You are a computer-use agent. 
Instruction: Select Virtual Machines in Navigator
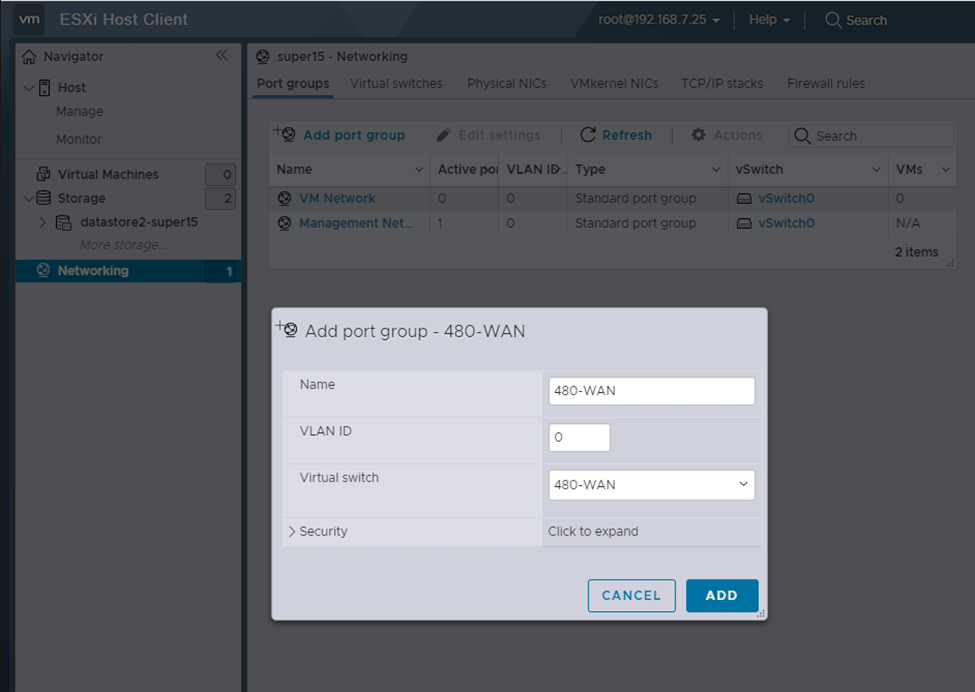click(108, 174)
